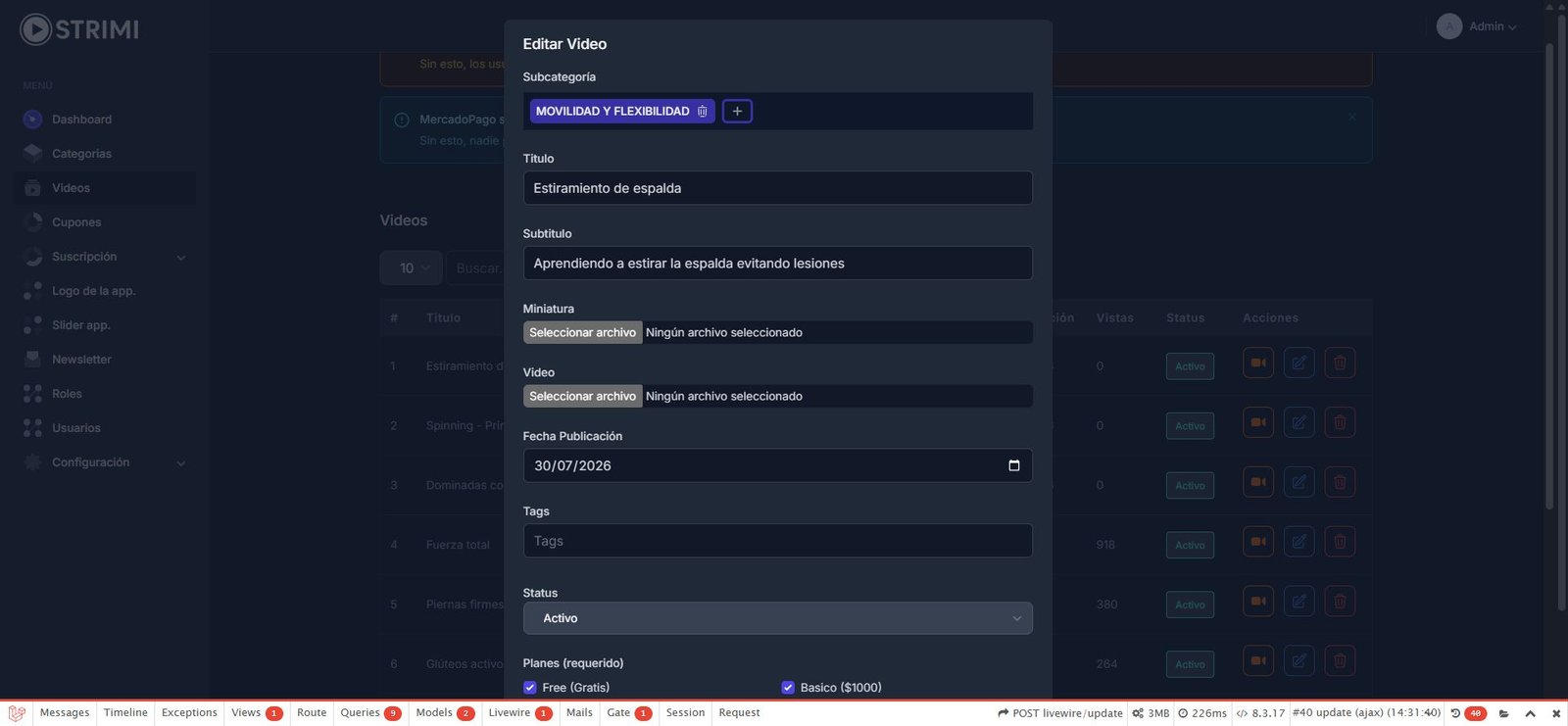The height and width of the screenshot is (726, 1568).
Task: Close the debug bar
Action: [1556, 713]
